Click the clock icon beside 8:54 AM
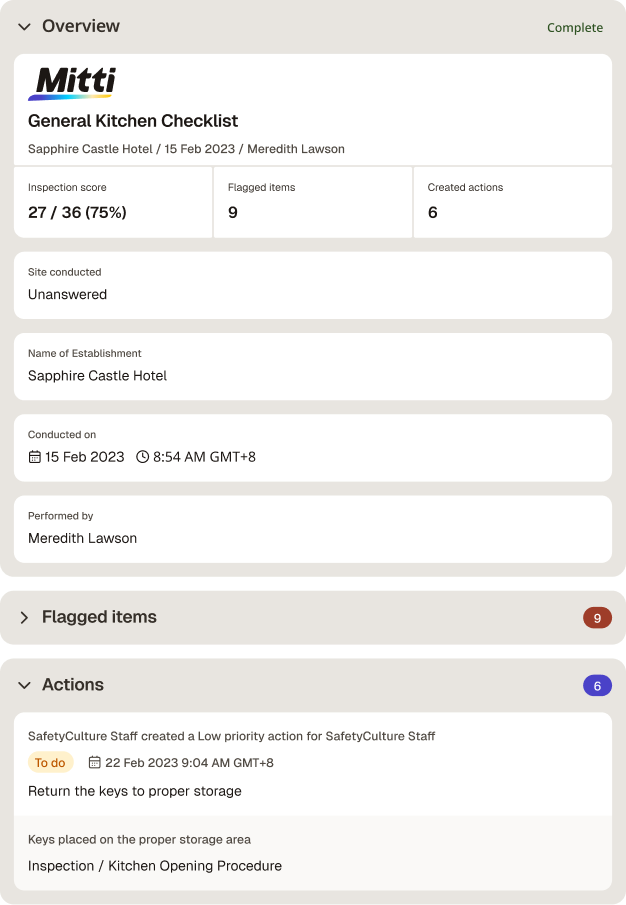This screenshot has height=905, width=626. 143,457
